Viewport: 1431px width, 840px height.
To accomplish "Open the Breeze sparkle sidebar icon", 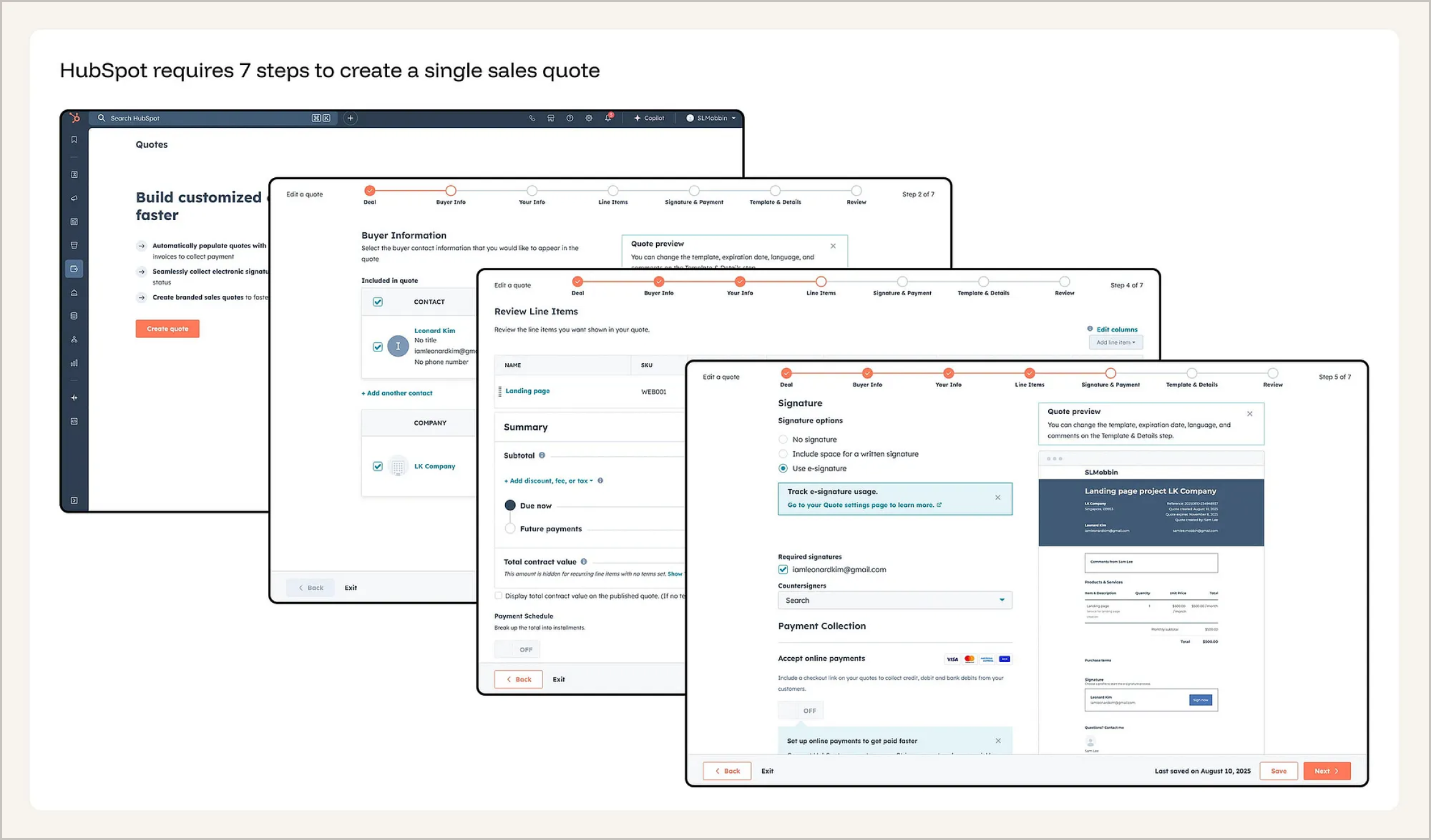I will pos(74,398).
